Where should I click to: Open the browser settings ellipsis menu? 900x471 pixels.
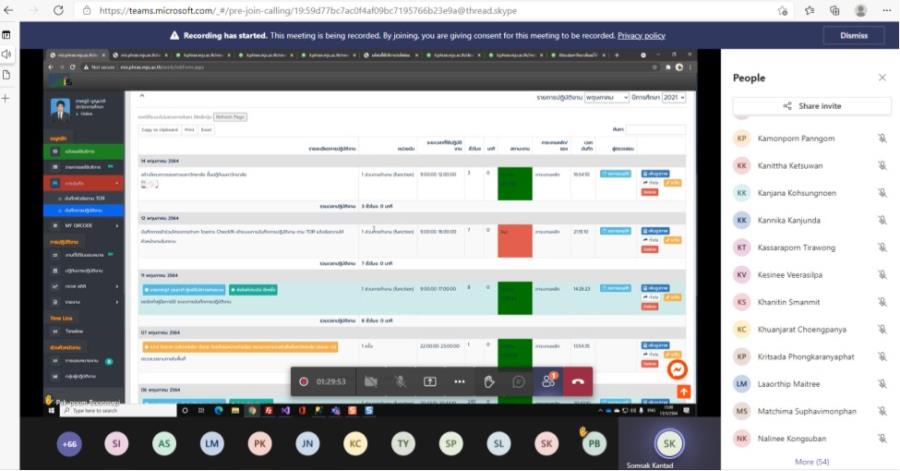click(x=885, y=10)
